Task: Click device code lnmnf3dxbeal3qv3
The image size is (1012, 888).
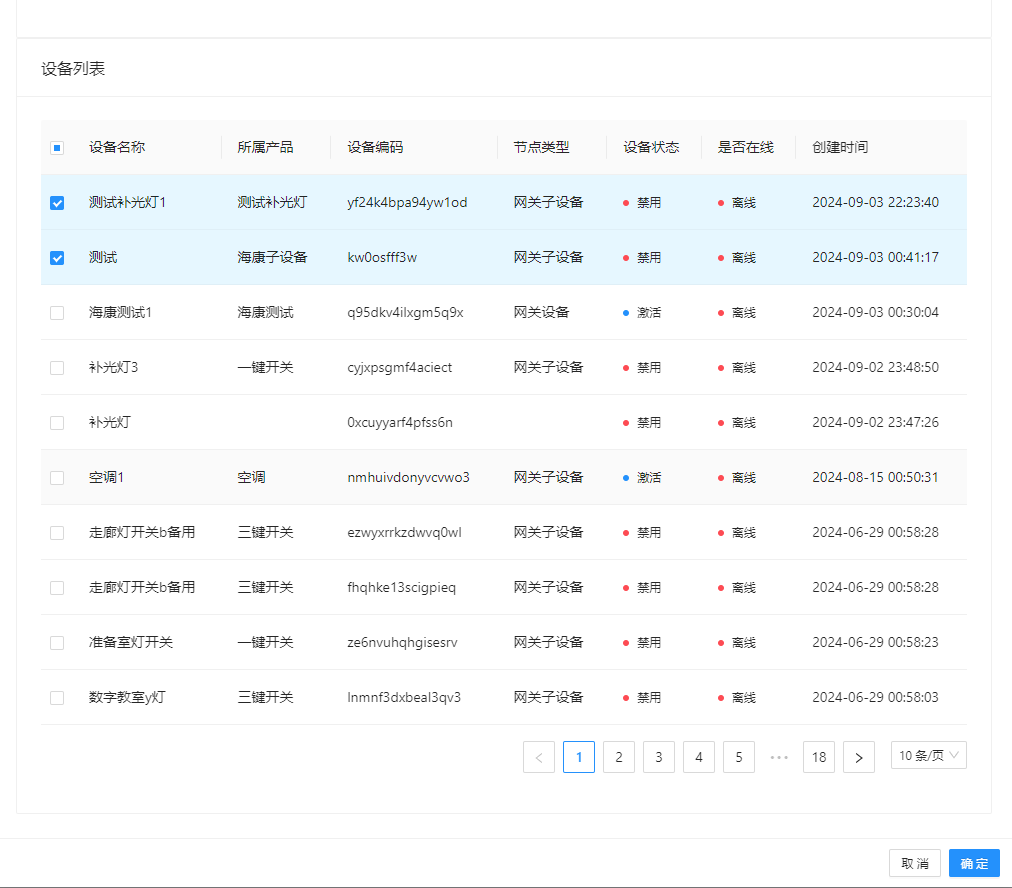Action: (404, 697)
